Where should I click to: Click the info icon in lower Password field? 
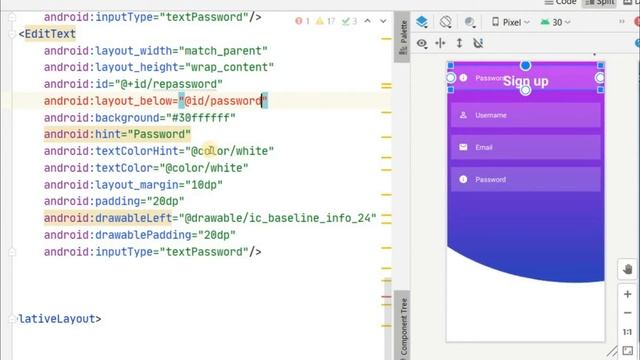(463, 179)
